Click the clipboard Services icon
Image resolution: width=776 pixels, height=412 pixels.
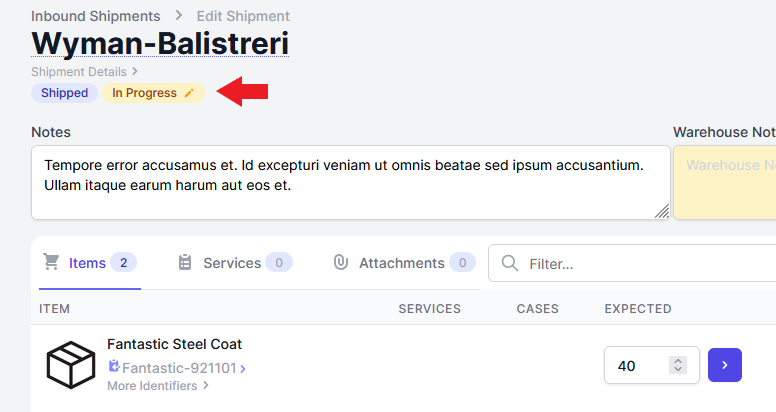(x=185, y=262)
